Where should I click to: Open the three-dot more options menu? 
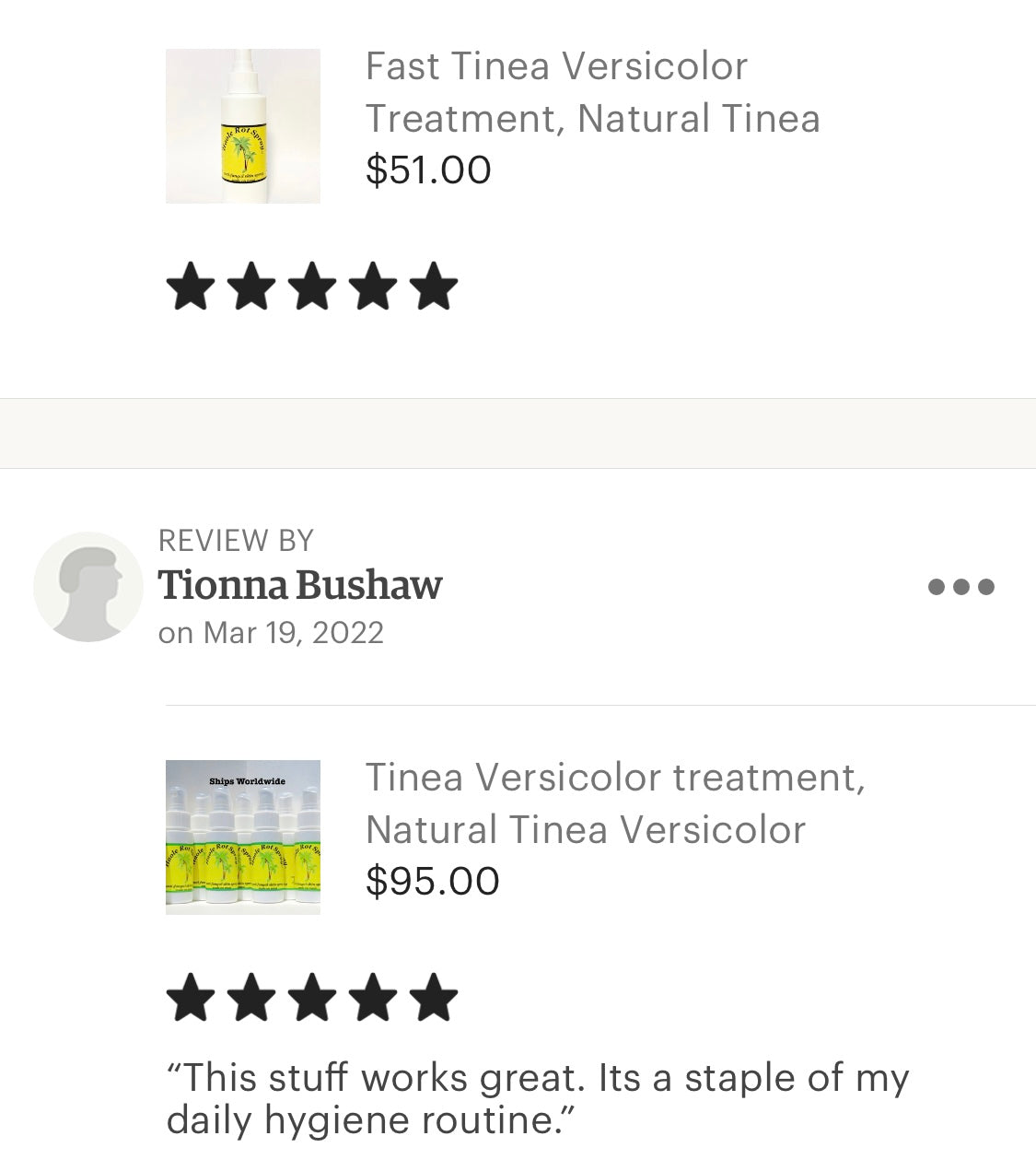tap(960, 587)
